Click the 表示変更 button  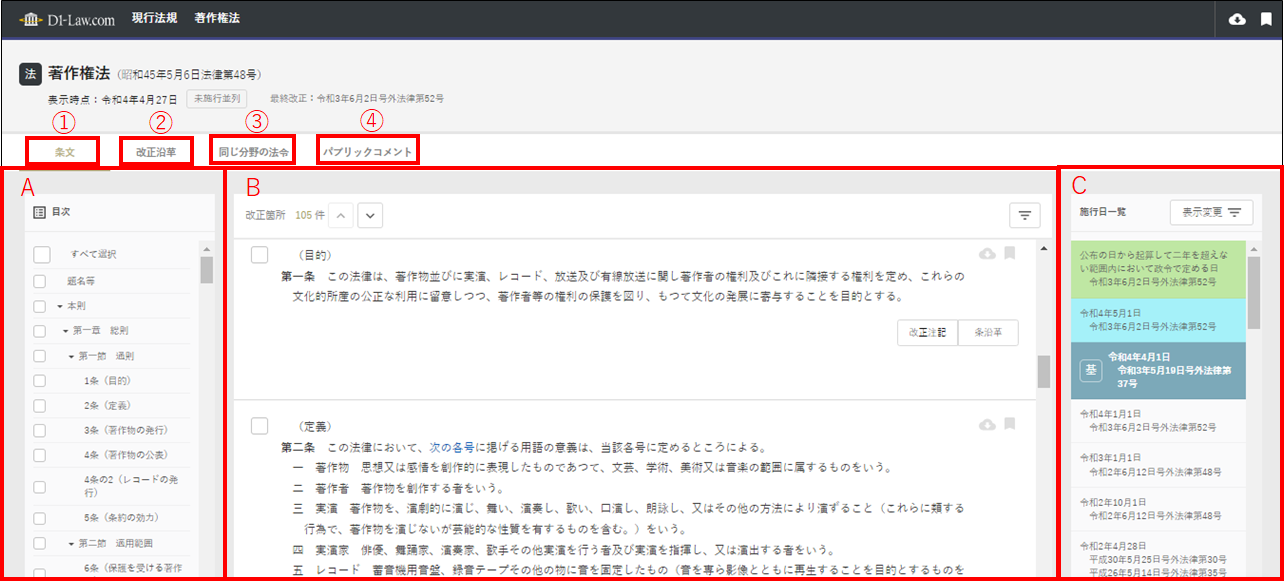pos(1210,212)
